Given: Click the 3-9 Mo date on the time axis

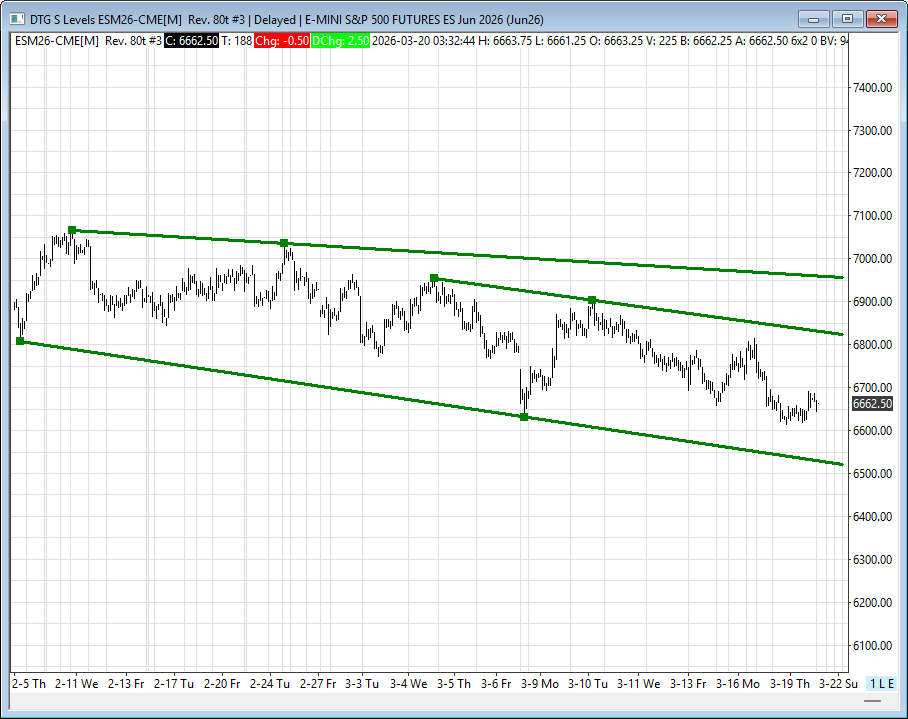Looking at the screenshot, I should click(538, 684).
